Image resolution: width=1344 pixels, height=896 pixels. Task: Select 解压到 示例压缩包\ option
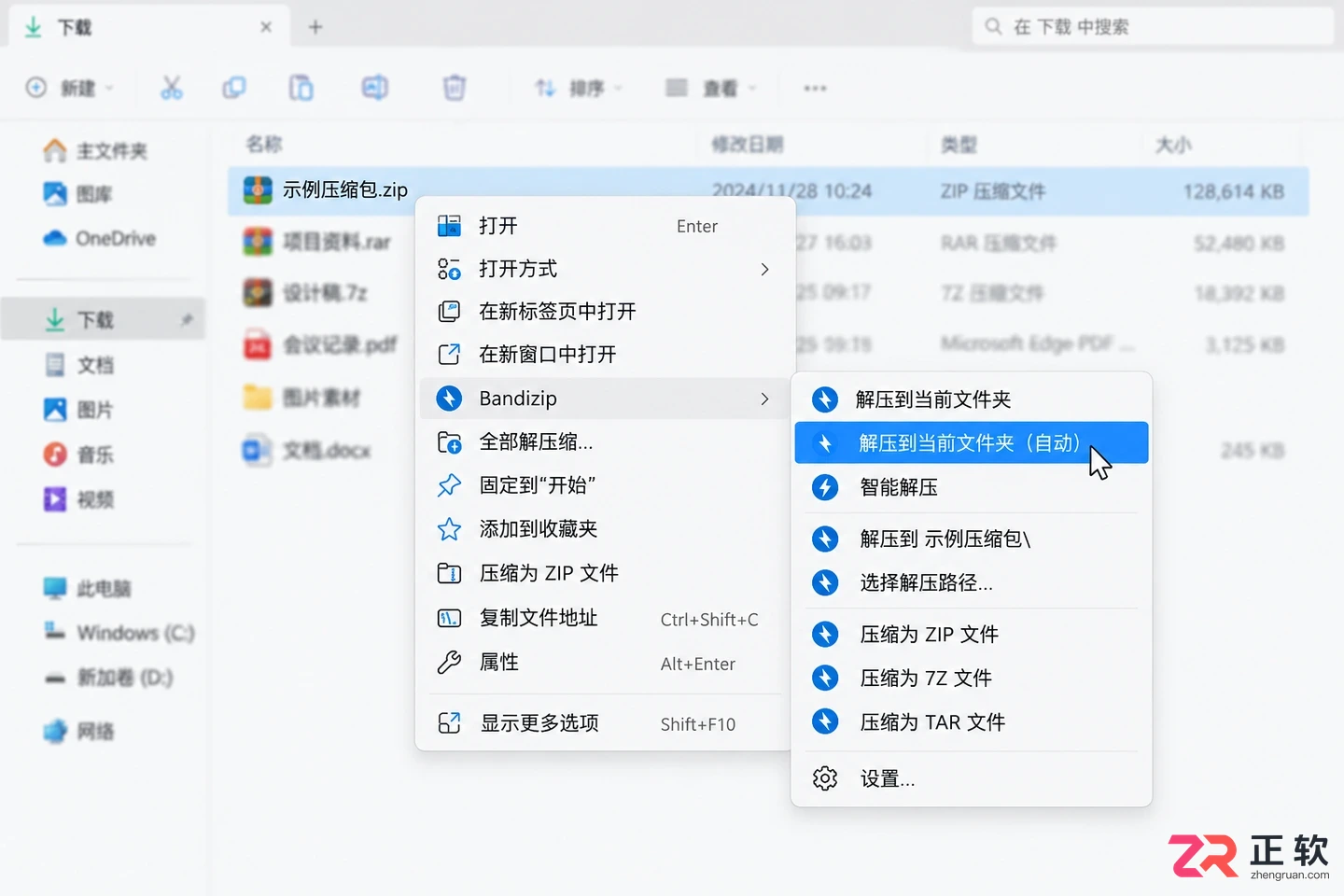(972, 539)
